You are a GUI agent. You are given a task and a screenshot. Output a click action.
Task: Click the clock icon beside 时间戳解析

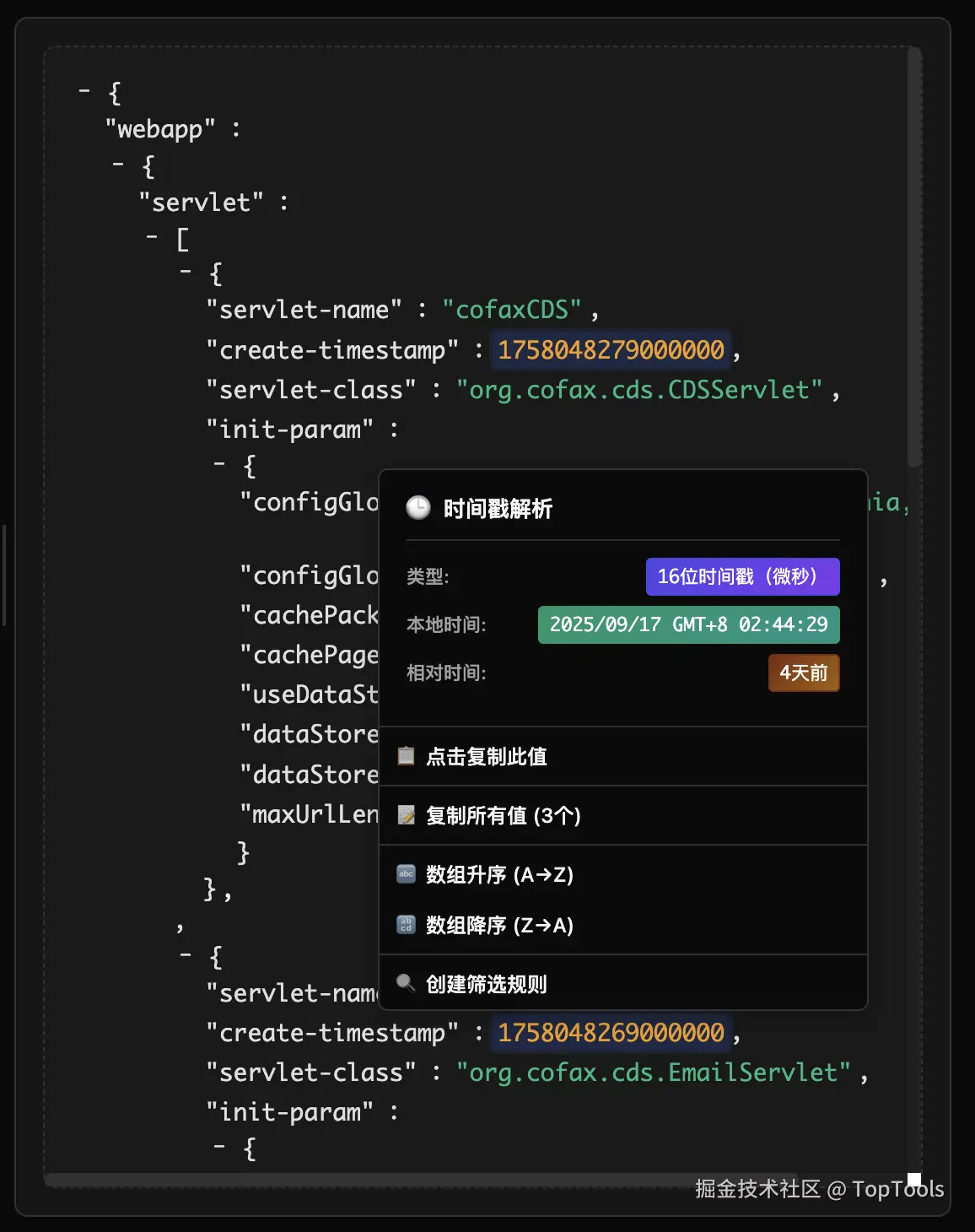pyautogui.click(x=418, y=507)
